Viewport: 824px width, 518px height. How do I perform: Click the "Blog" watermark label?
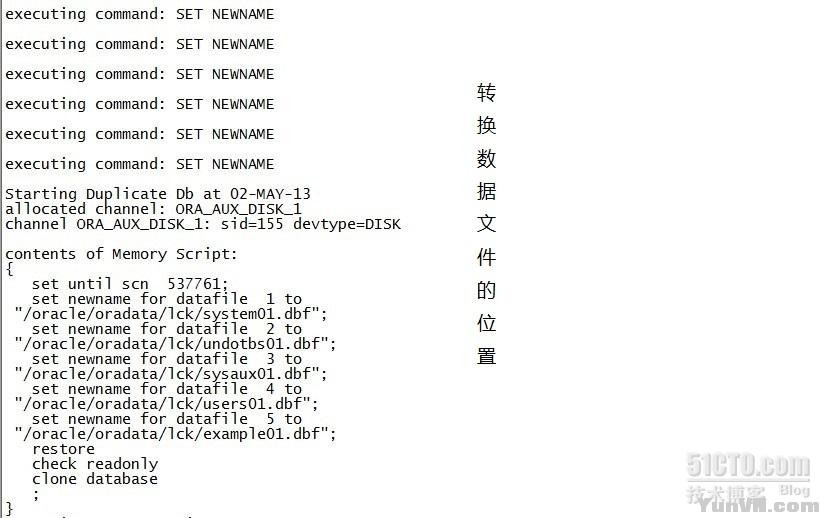pyautogui.click(x=794, y=491)
